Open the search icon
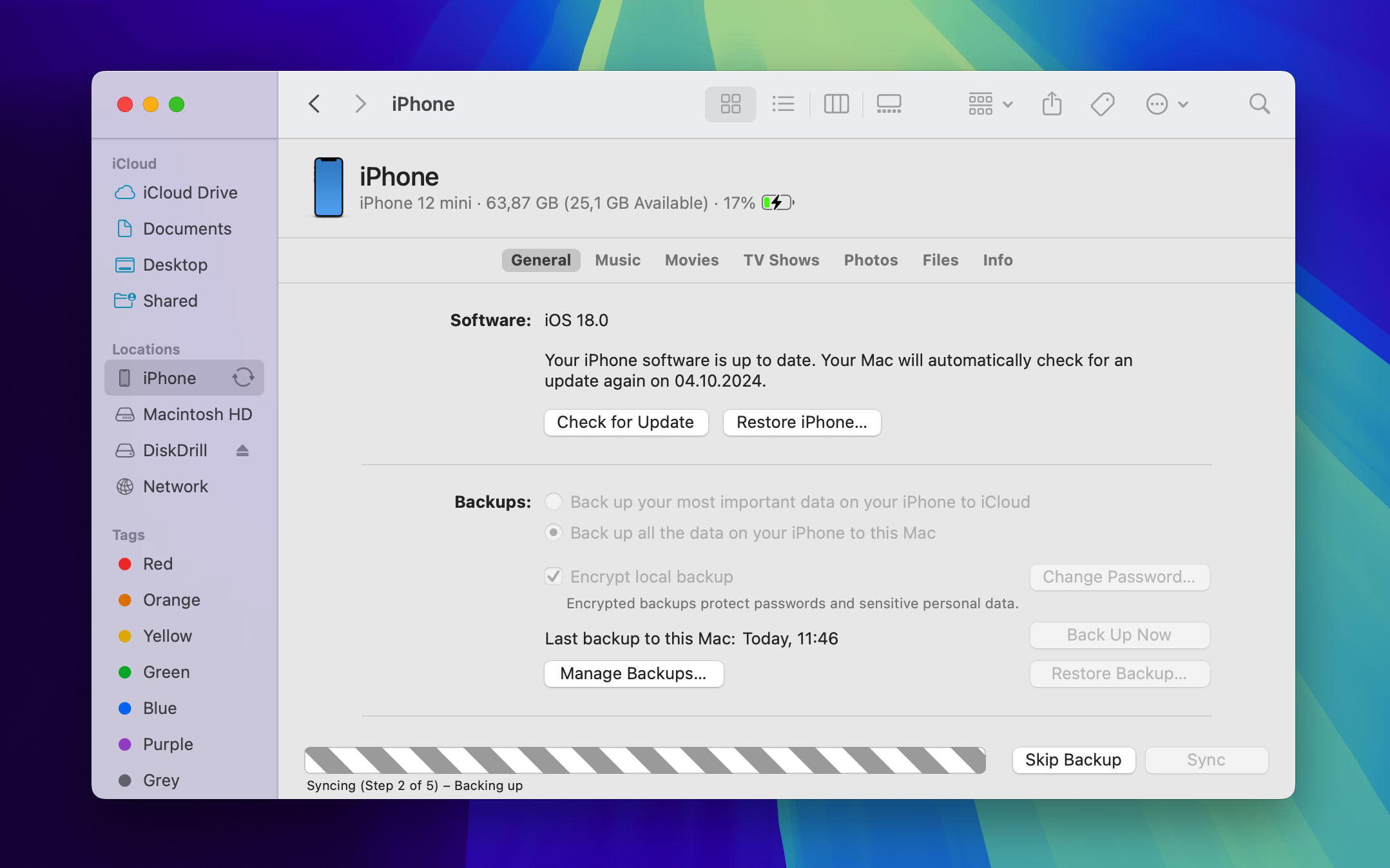1390x868 pixels. [1259, 104]
